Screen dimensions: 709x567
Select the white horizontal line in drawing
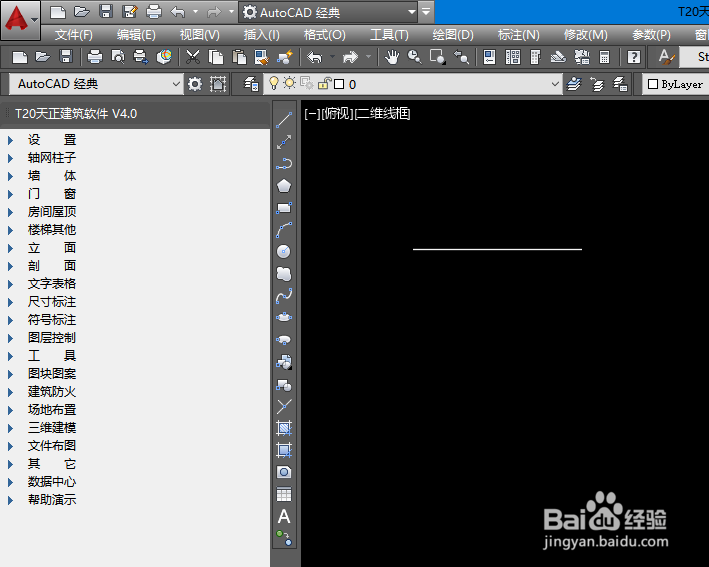pos(497,249)
